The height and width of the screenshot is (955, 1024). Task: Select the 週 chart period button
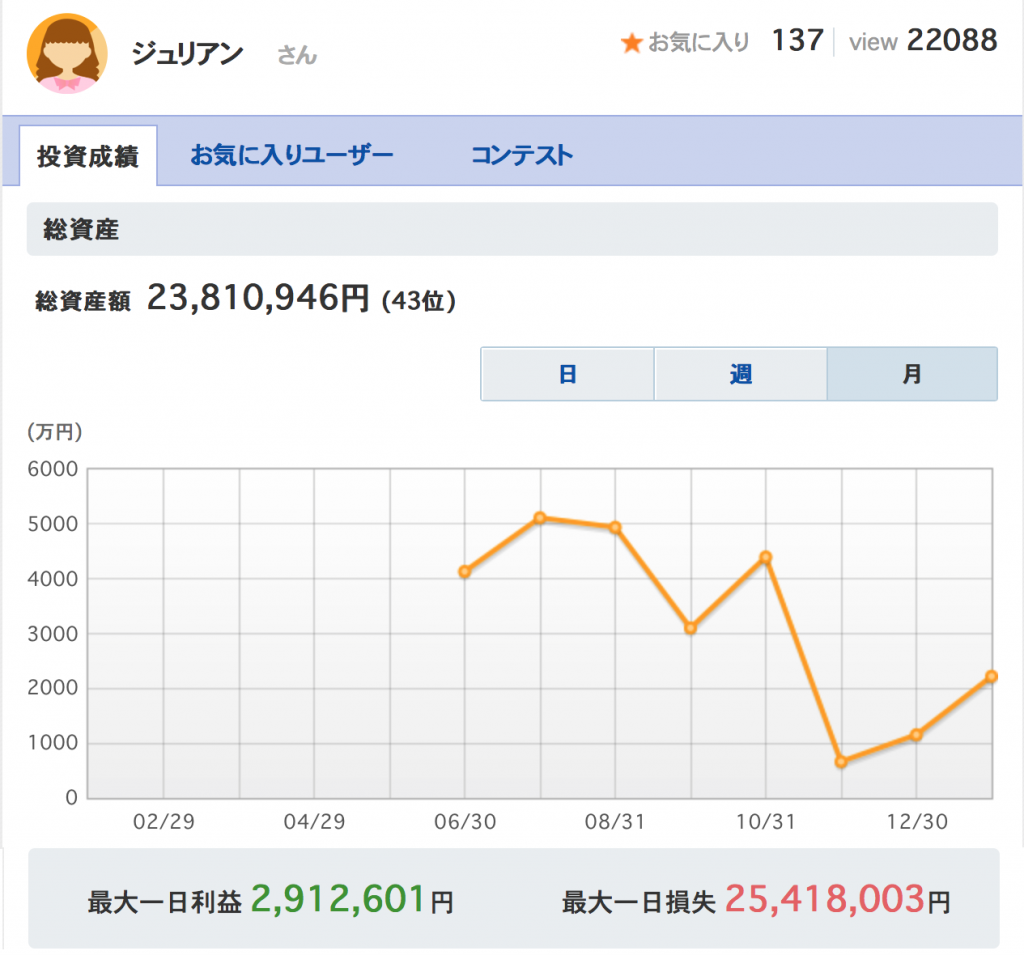(741, 374)
